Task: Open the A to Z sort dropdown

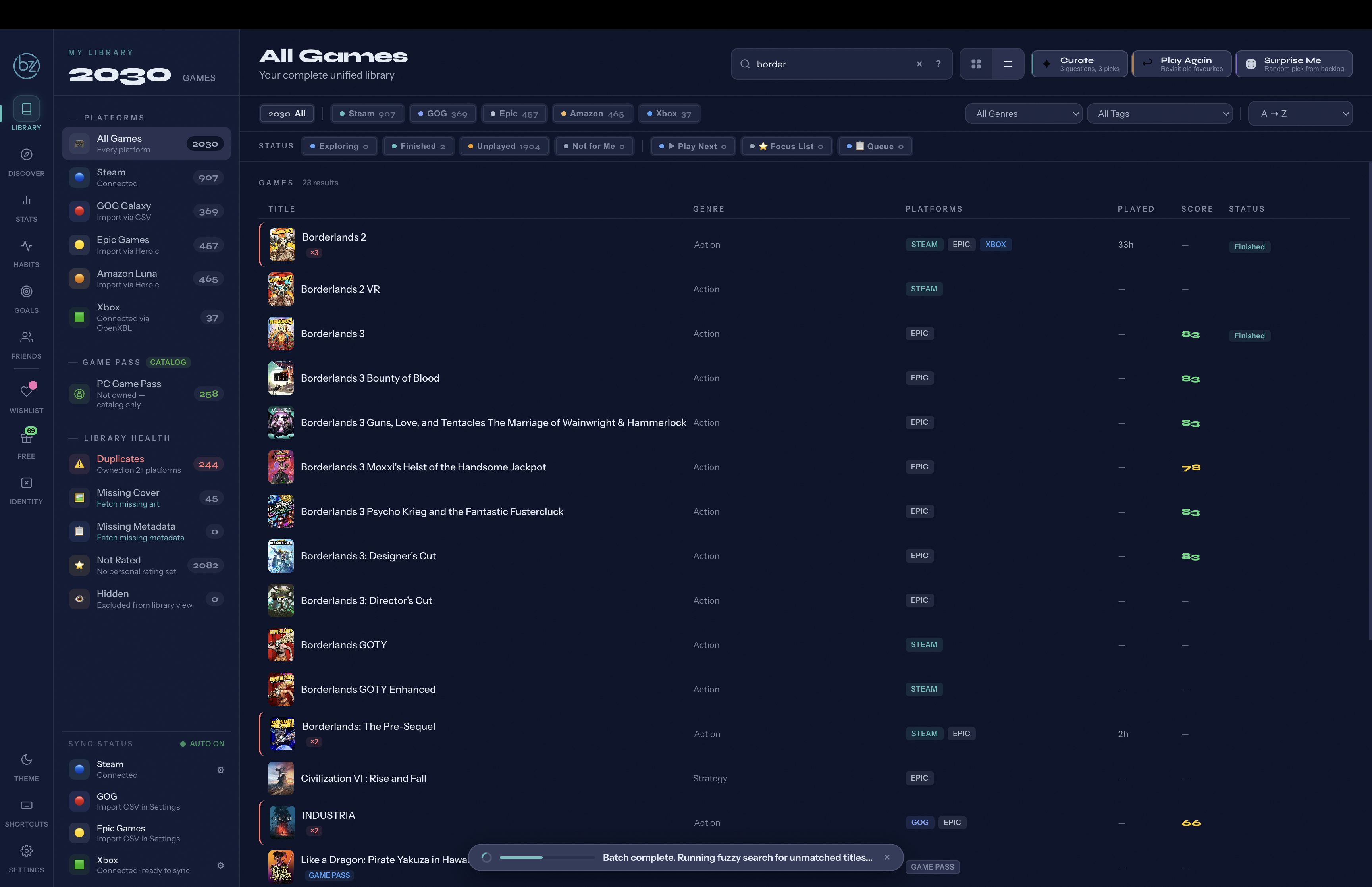Action: [x=1300, y=114]
